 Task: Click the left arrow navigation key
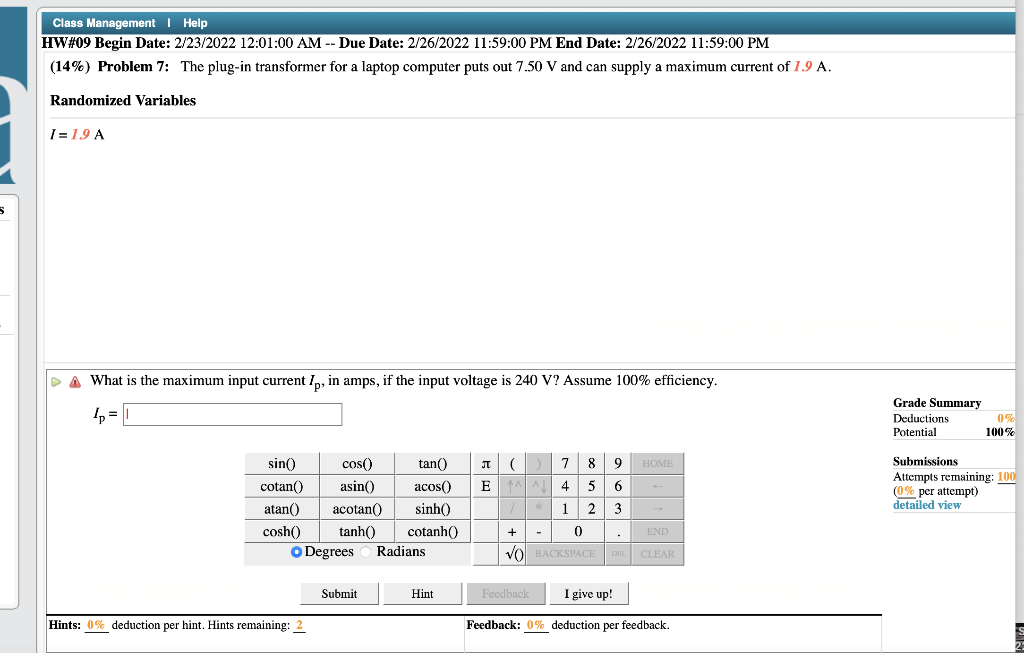[658, 486]
